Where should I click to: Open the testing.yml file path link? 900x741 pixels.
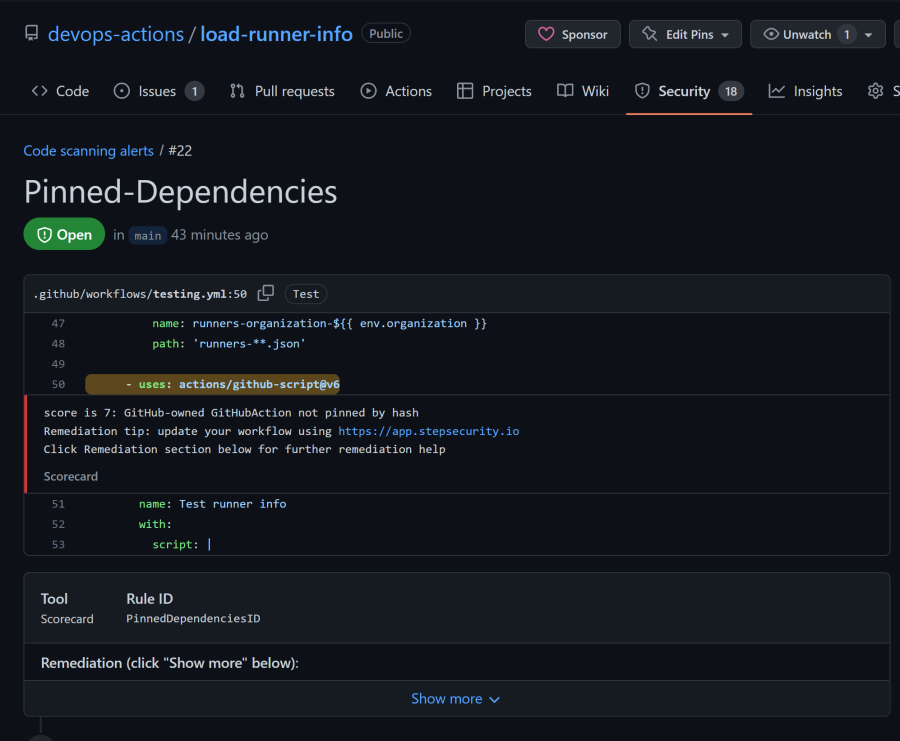click(141, 294)
